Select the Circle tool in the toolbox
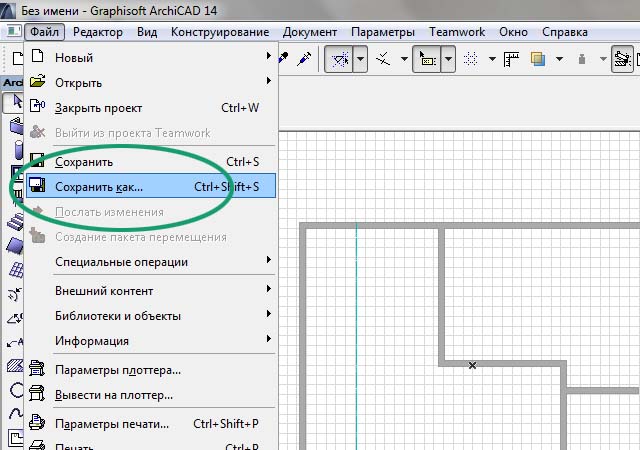Screen dimensions: 640x450 coord(14,391)
